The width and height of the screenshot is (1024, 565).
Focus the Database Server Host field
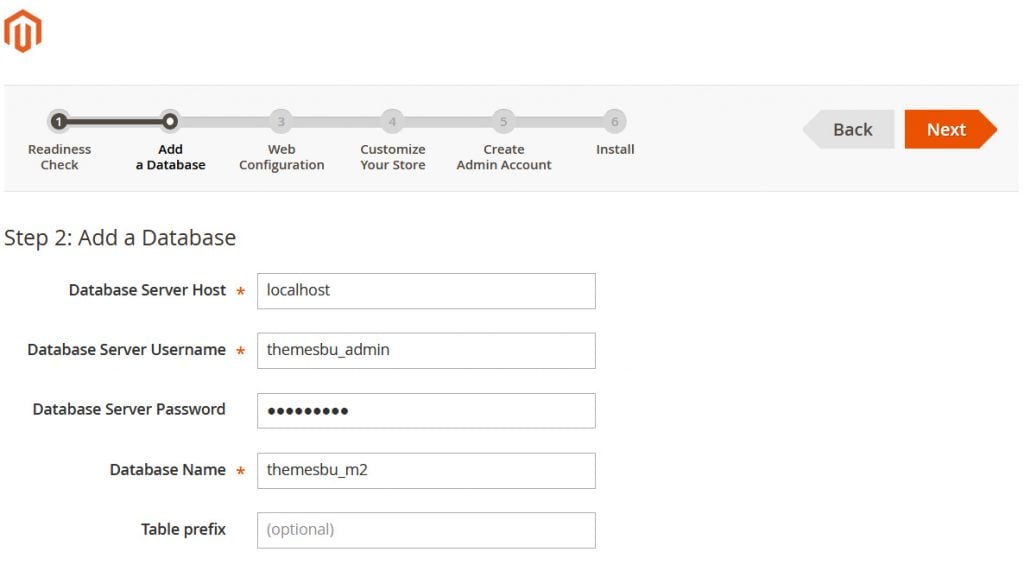coord(426,291)
